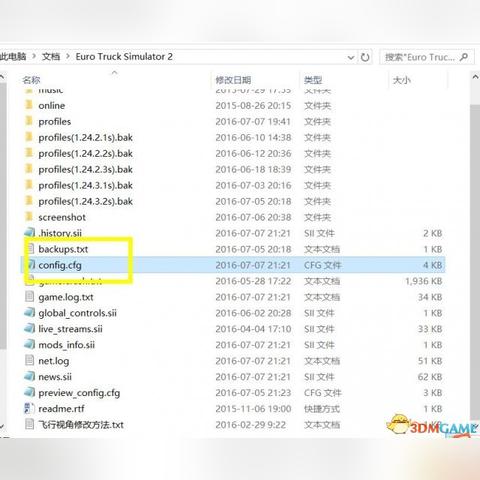This screenshot has height=480, width=480.
Task: Select the file name net.log
Action: [x=54, y=361]
